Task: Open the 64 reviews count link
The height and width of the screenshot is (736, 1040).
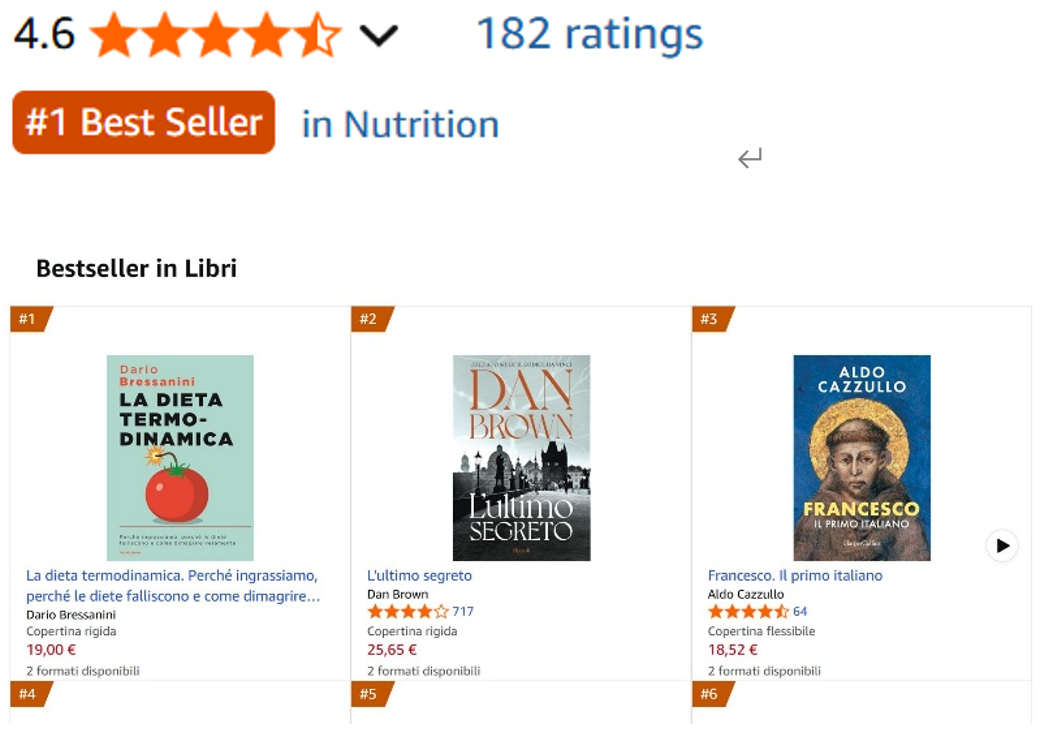Action: [800, 612]
